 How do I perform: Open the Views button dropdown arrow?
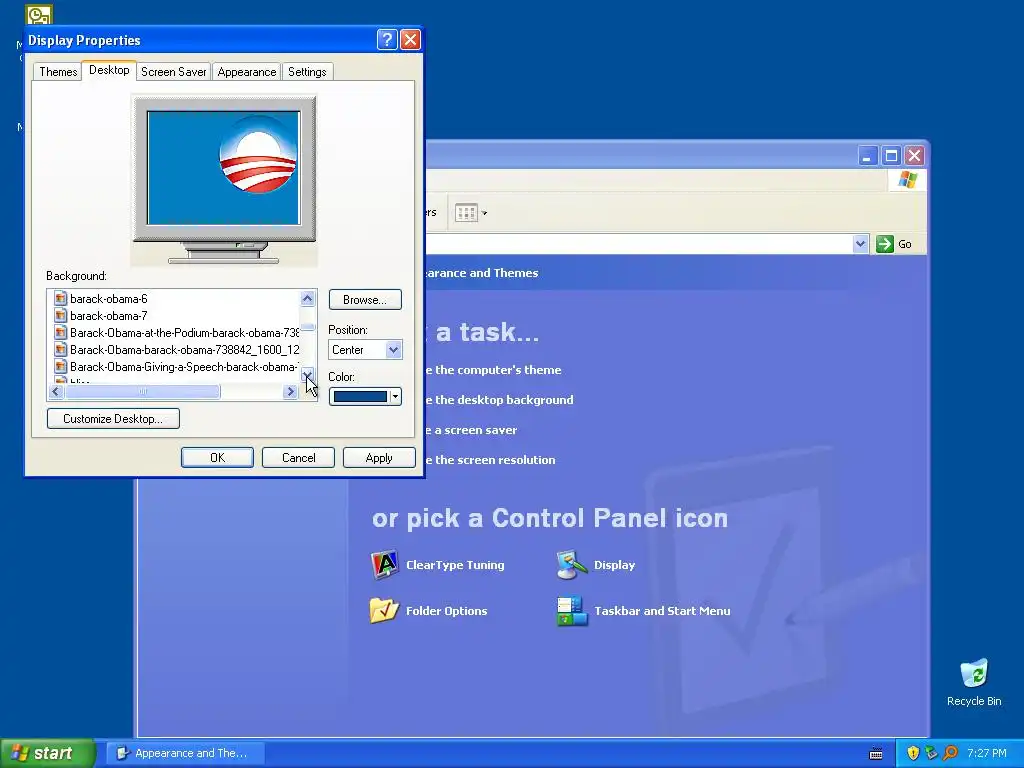(485, 213)
